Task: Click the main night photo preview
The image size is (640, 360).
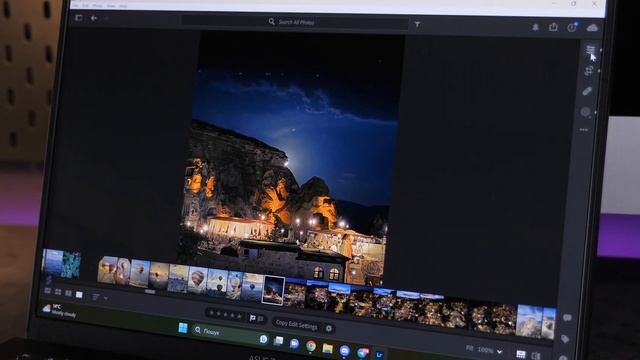Action: pyautogui.click(x=290, y=159)
